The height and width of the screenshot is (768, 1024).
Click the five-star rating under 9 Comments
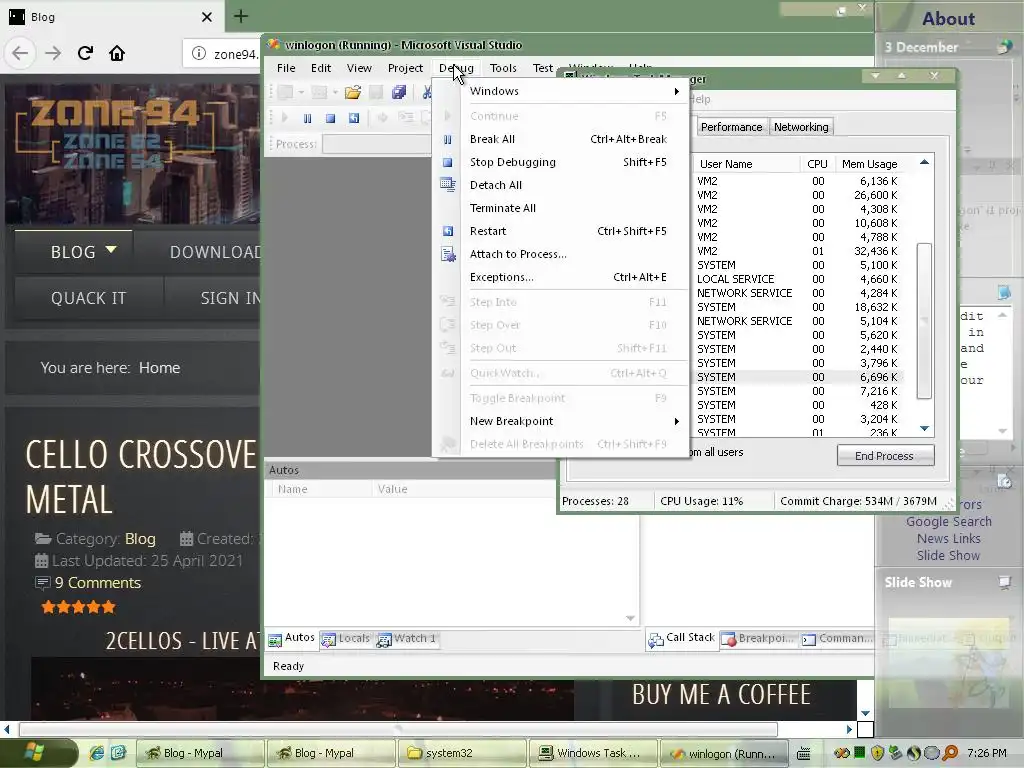pyautogui.click(x=78, y=607)
